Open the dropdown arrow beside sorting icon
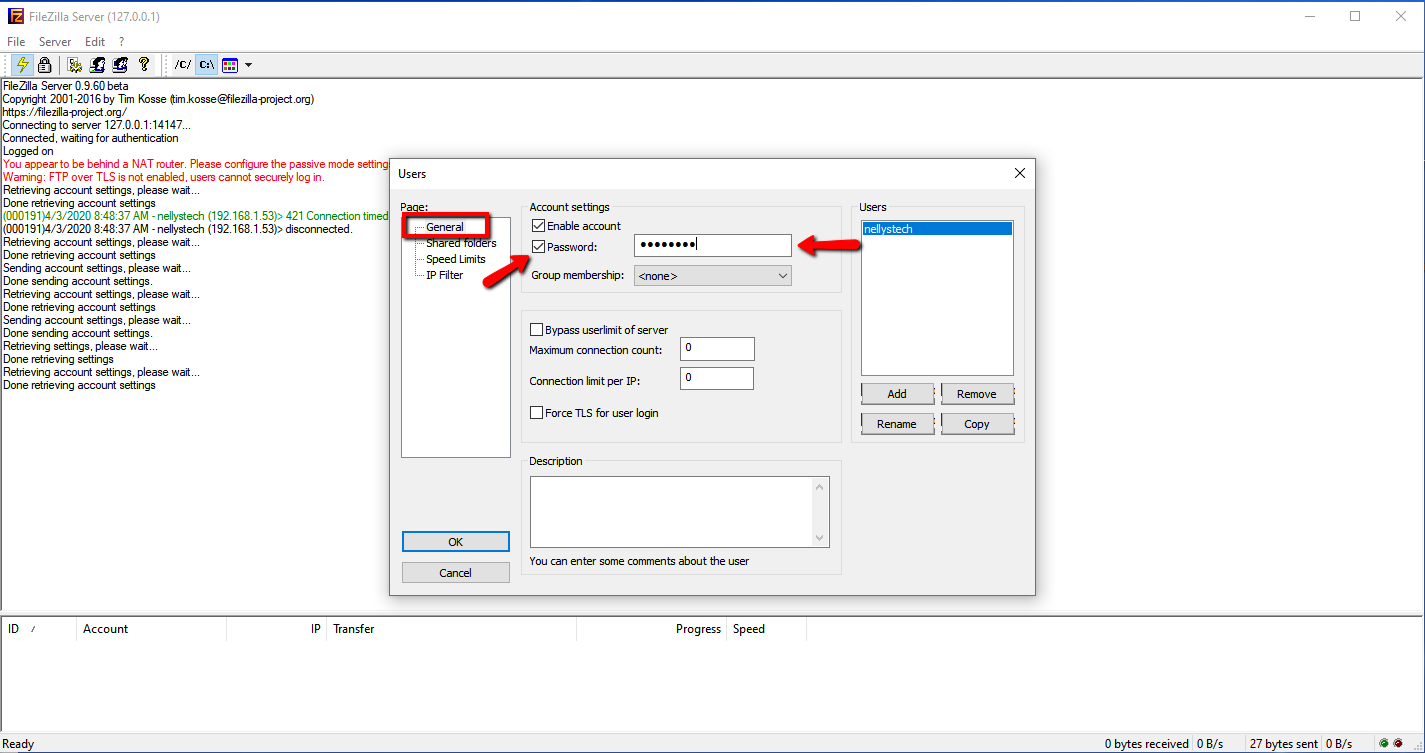The width and height of the screenshot is (1425, 753). (248, 65)
